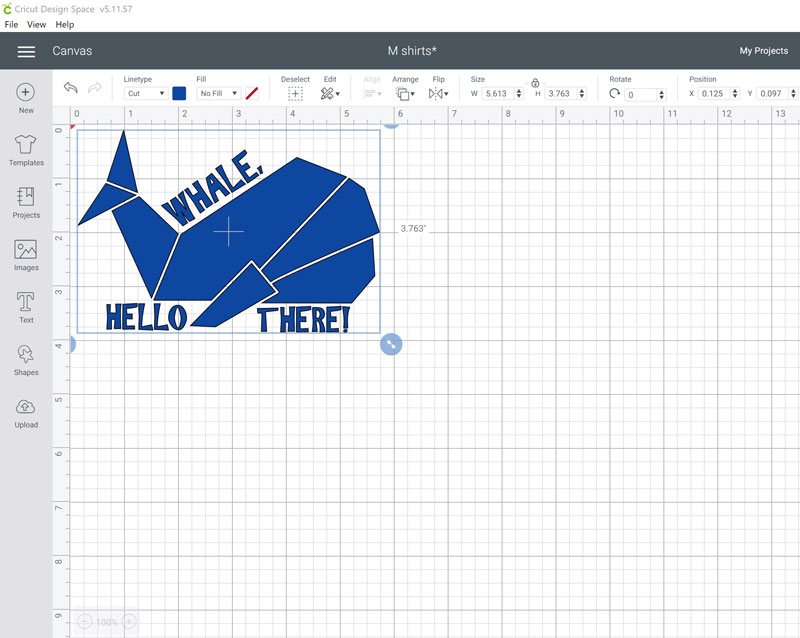The height and width of the screenshot is (638, 800).
Task: Click the Position X input field
Action: point(714,93)
